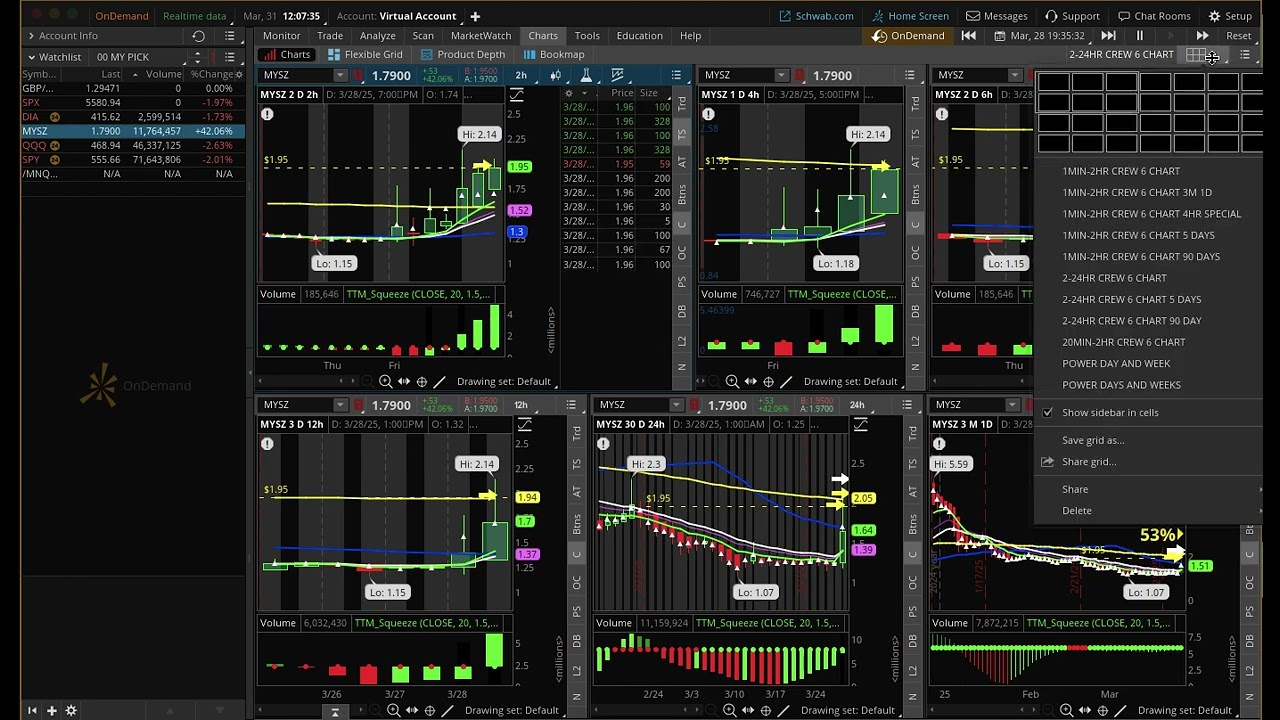This screenshot has width=1280, height=720.
Task: Open the Flexible Grid subtab
Action: point(366,55)
